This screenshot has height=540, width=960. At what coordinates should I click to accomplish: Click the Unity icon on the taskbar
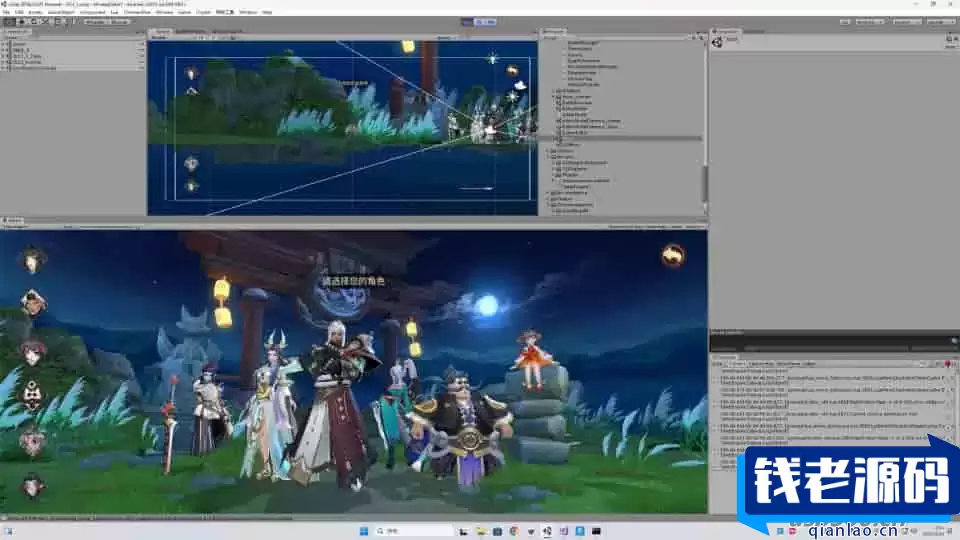coord(547,531)
